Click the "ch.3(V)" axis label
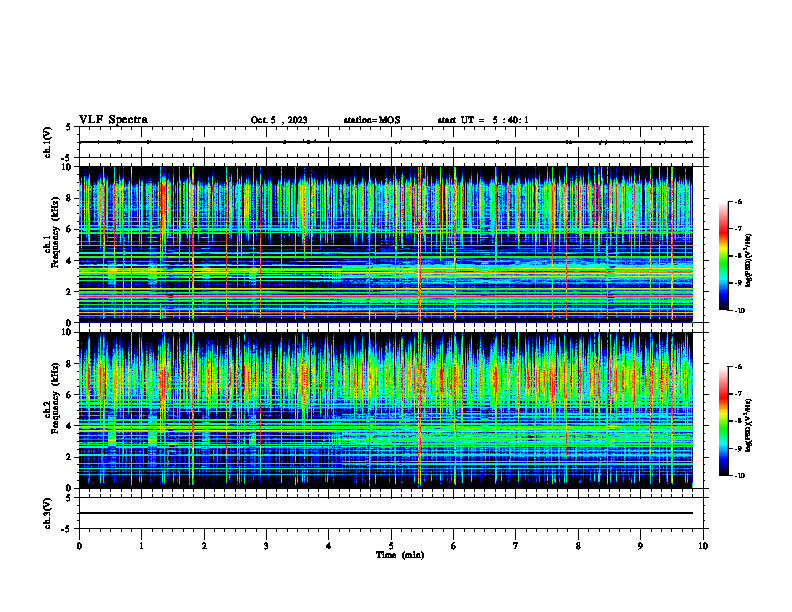 pyautogui.click(x=48, y=514)
